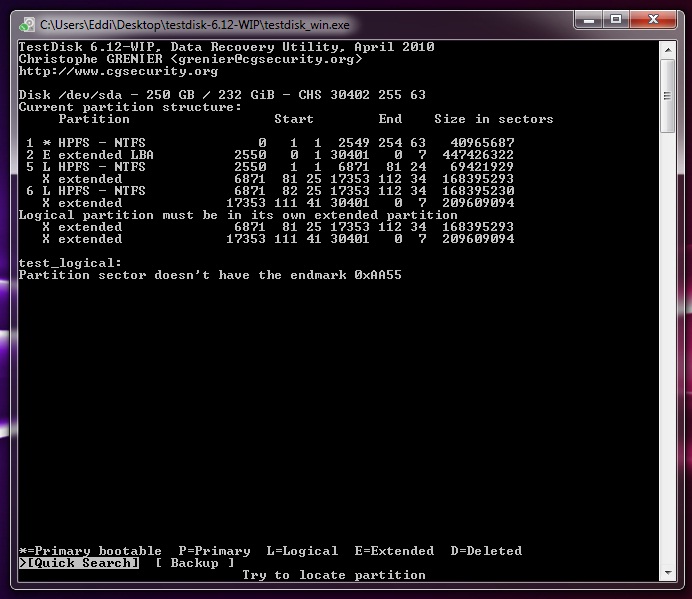Click the 'P=Primary' legend entry
Image resolution: width=692 pixels, height=599 pixels.
(x=214, y=551)
